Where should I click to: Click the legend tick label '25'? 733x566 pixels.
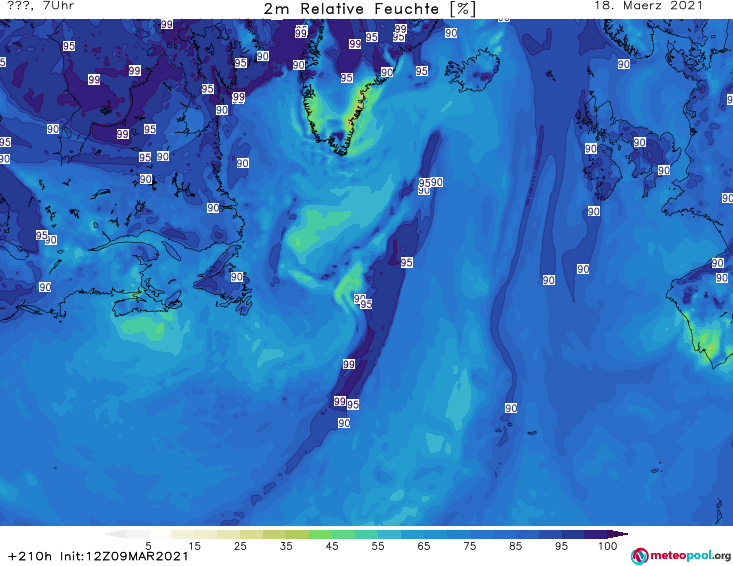240,546
